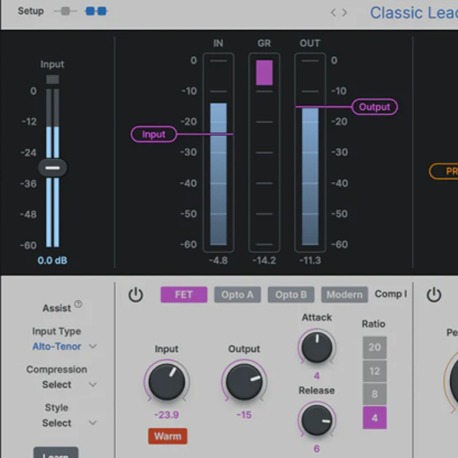Go to next preset arrow
458x458 pixels.
click(344, 13)
